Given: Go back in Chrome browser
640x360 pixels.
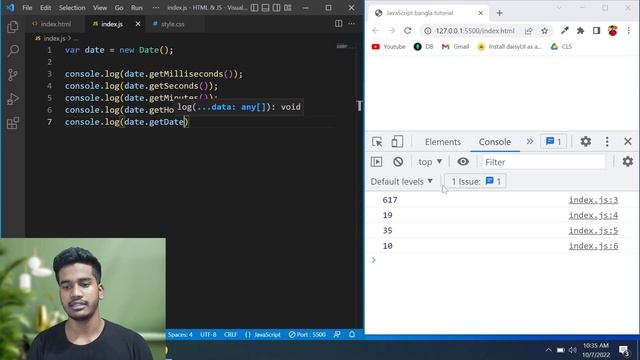Looking at the screenshot, I should [376, 31].
